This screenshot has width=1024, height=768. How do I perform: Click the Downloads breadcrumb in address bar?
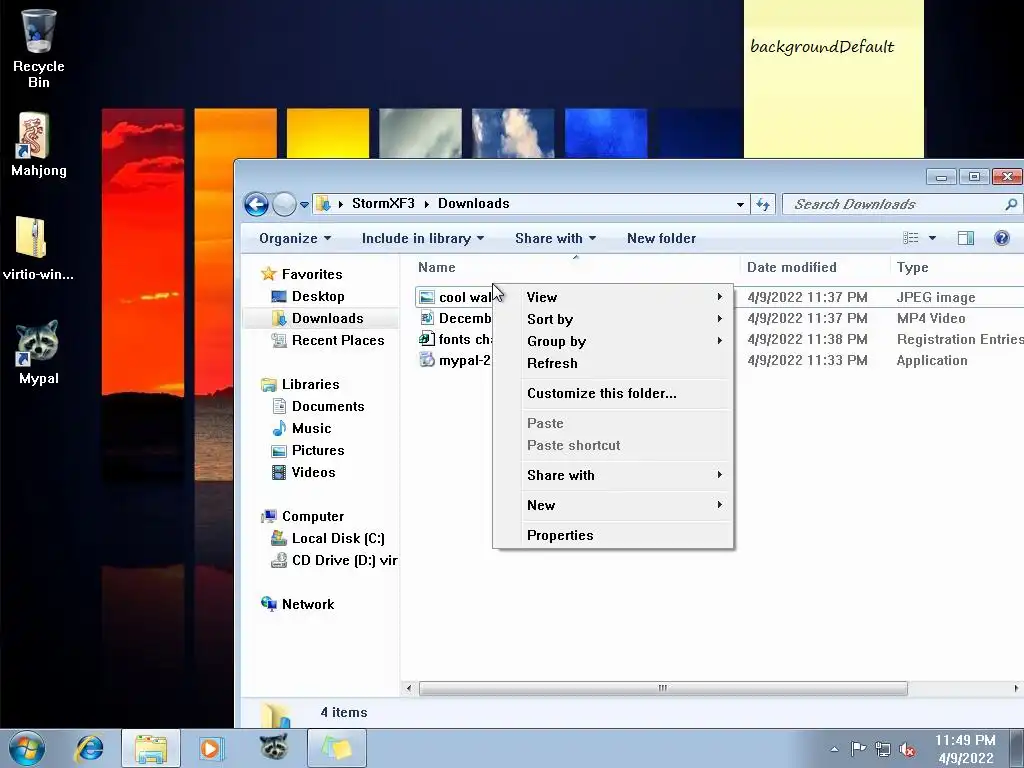point(473,204)
